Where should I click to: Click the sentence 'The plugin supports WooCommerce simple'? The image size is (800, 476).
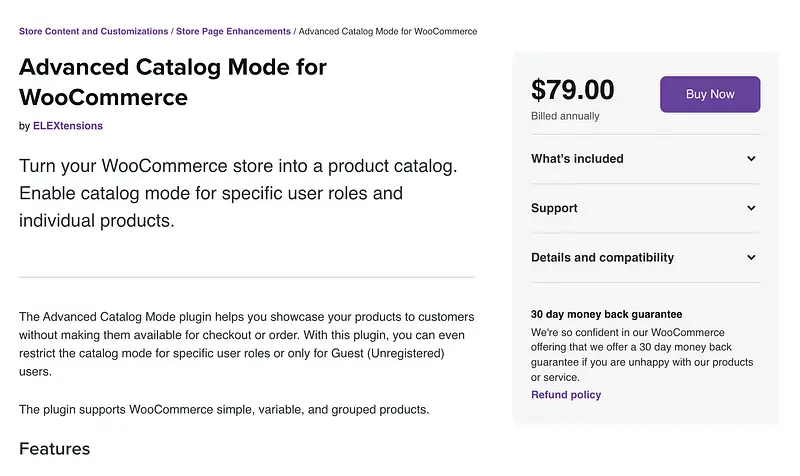[x=224, y=410]
